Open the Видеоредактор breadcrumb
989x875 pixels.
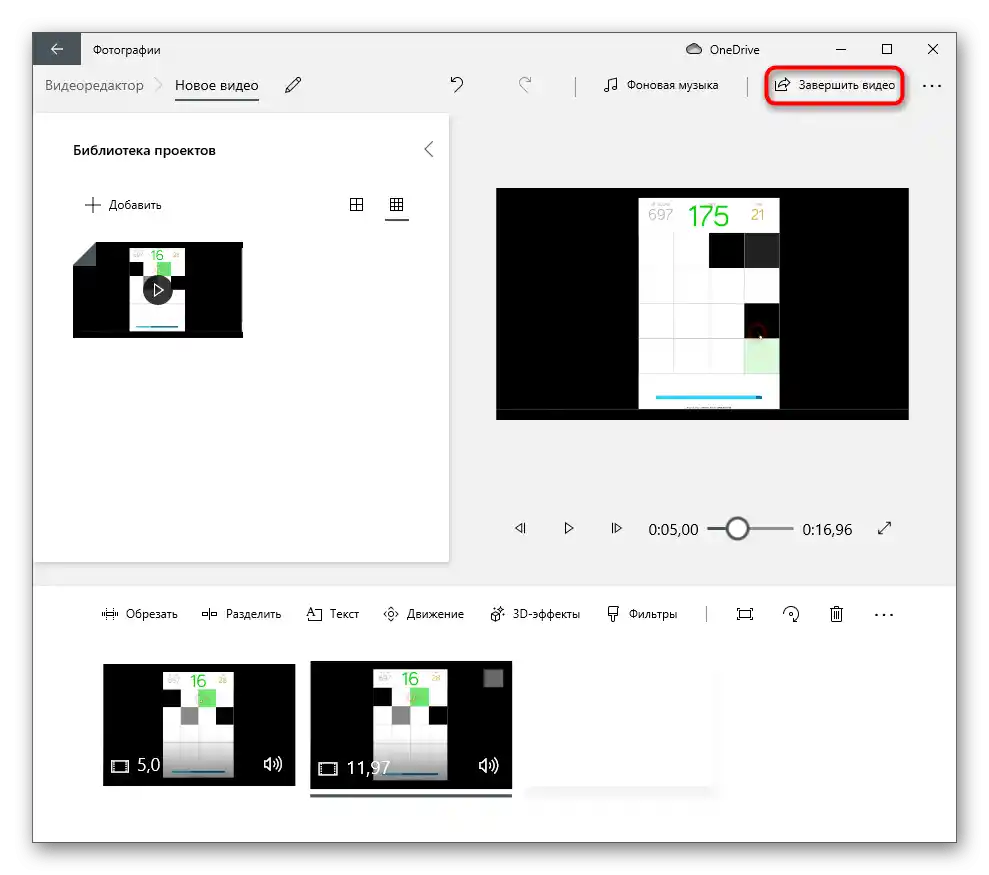click(94, 85)
